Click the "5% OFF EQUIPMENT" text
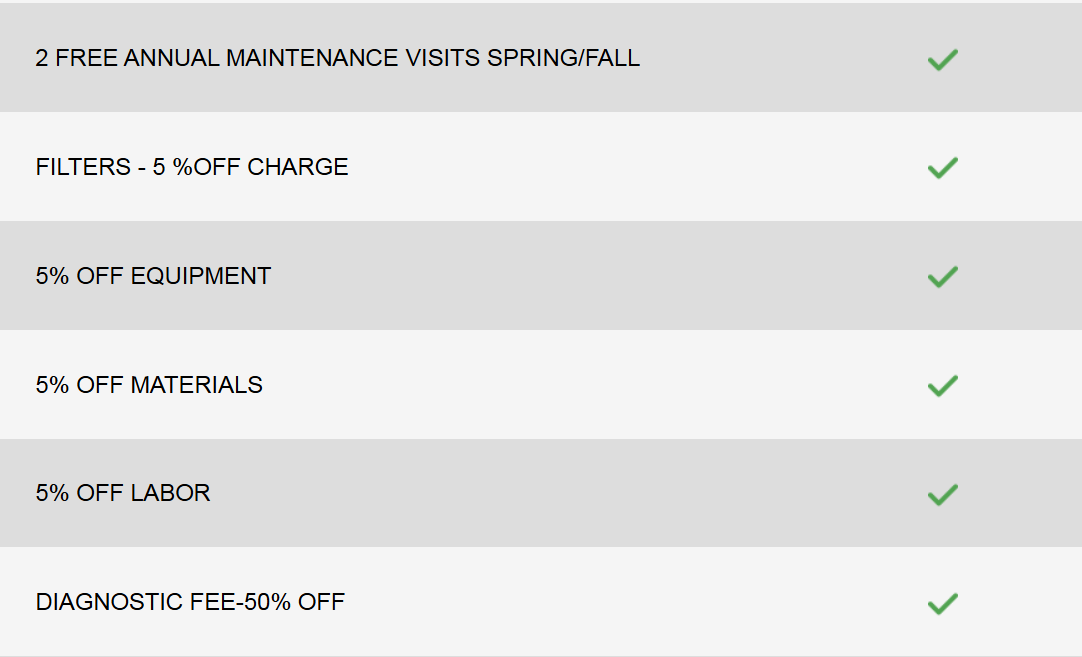 coord(153,276)
